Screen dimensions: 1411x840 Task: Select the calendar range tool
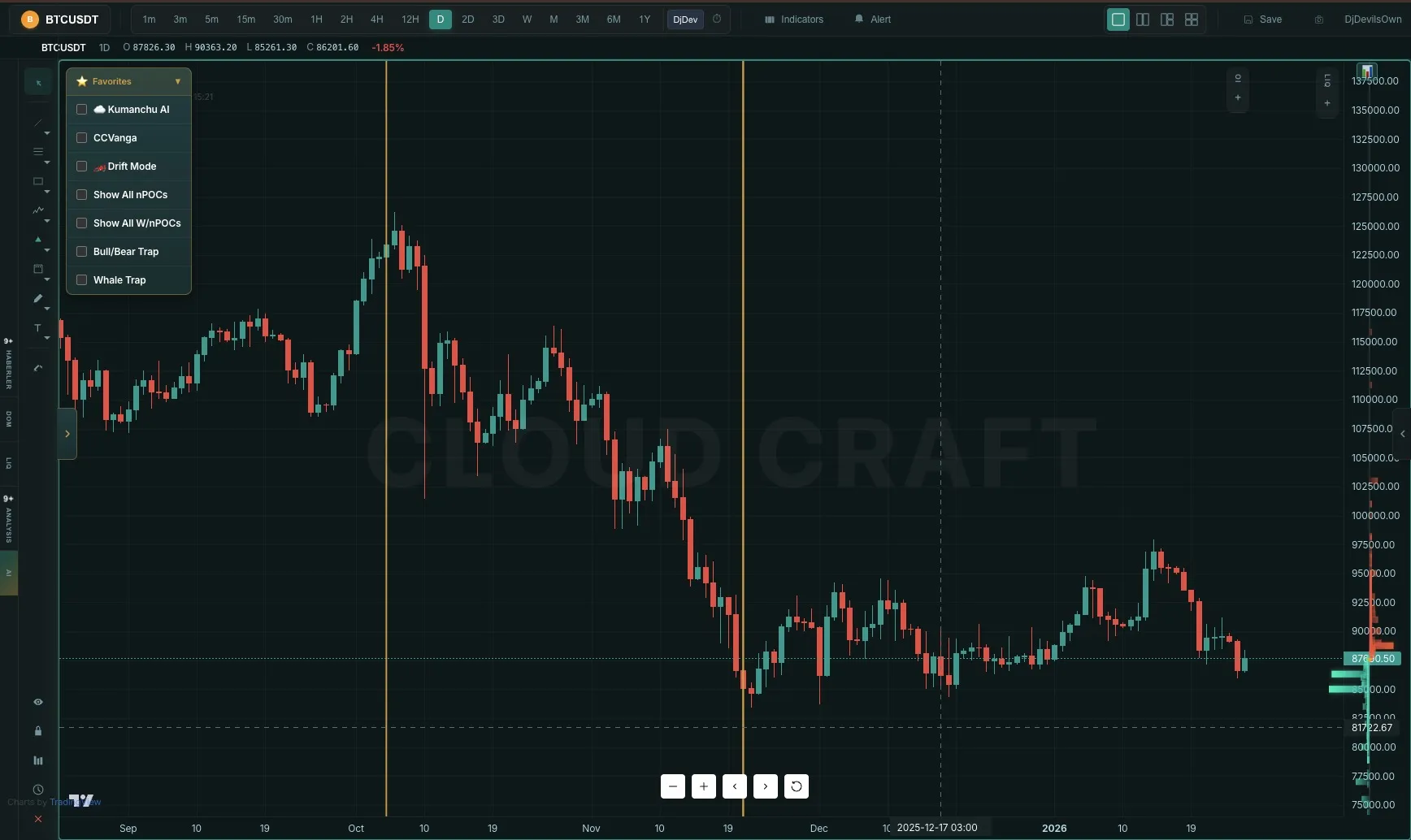point(37,269)
